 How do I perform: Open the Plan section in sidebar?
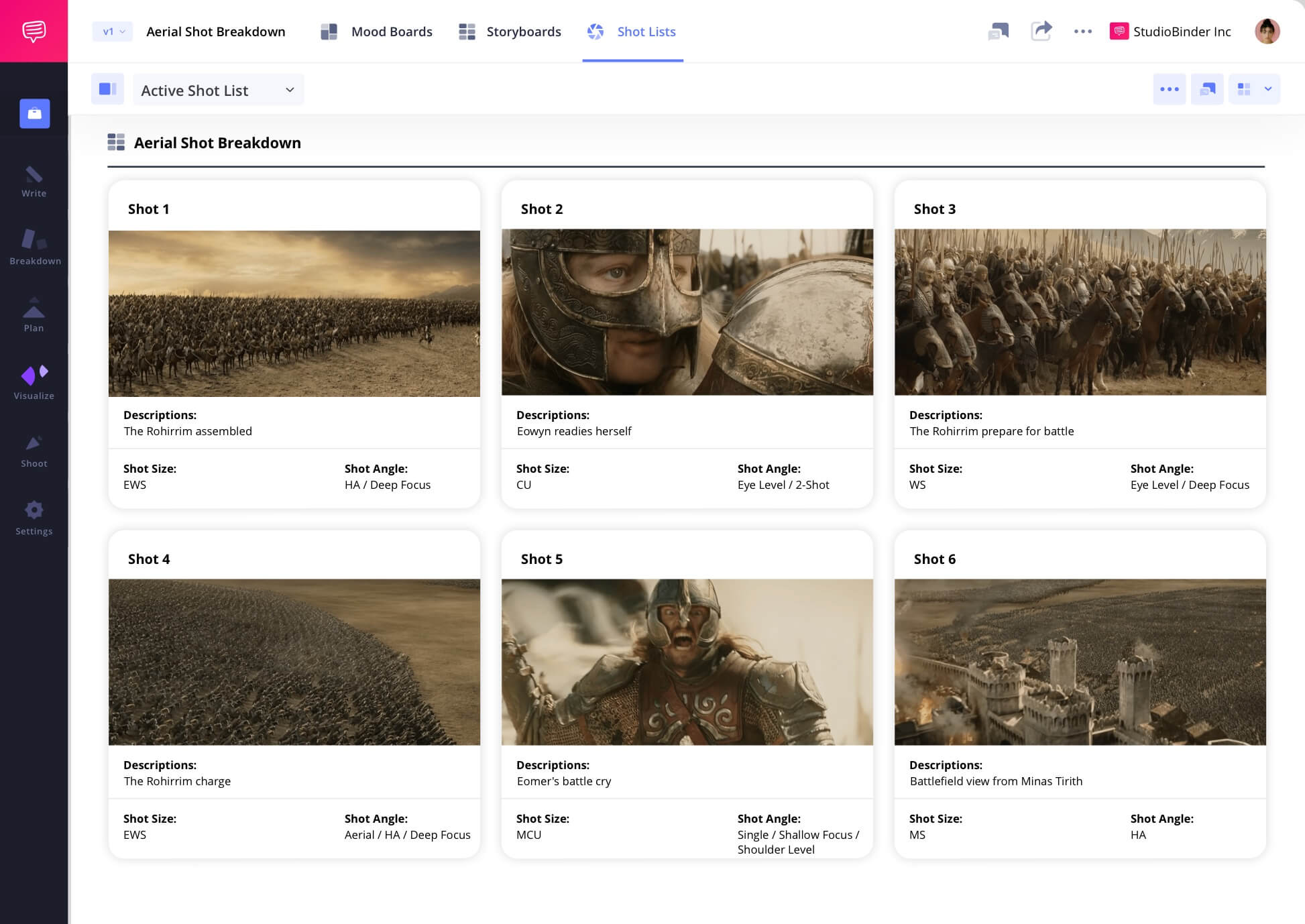coord(34,315)
